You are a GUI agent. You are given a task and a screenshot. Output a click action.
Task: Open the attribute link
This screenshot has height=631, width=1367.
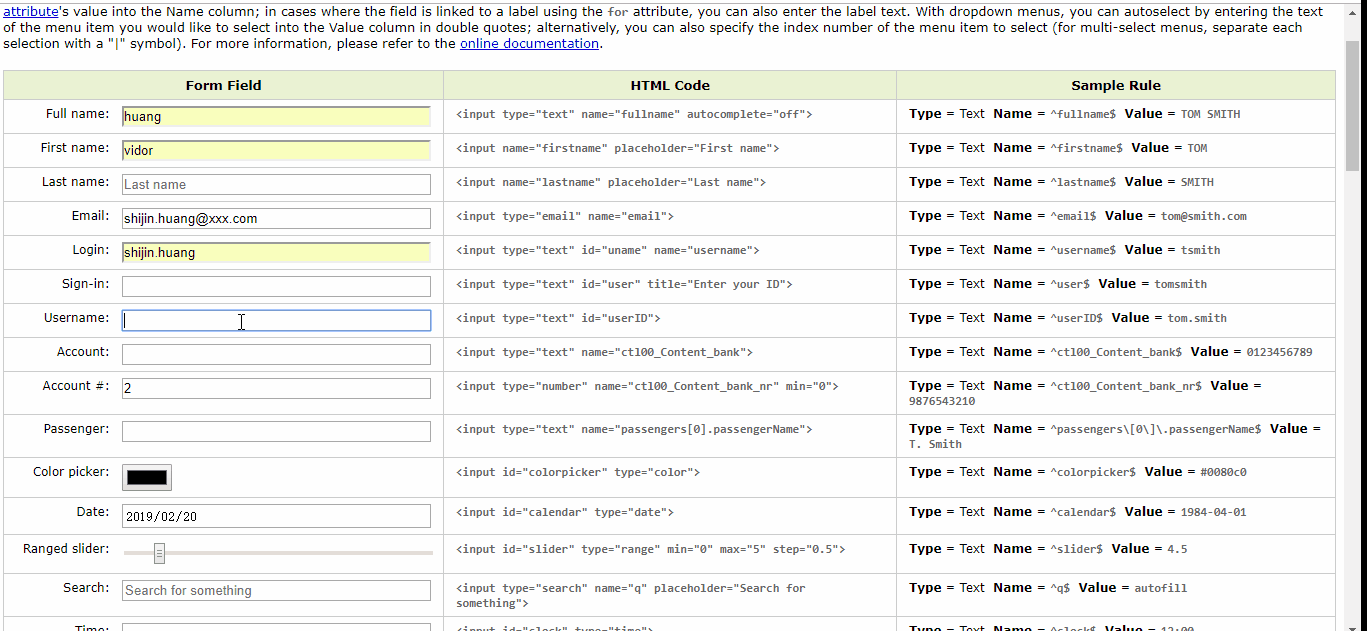pyautogui.click(x=30, y=11)
